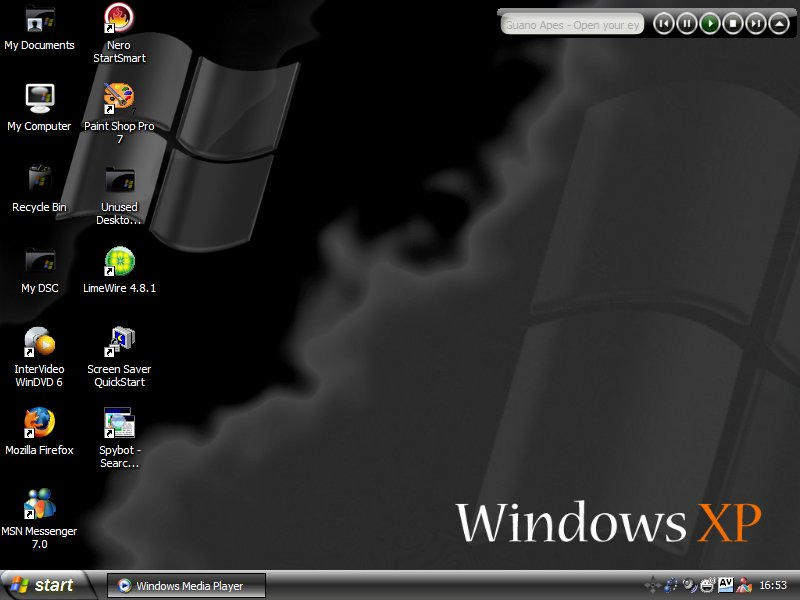Click the webcam-shaped tray icon
The width and height of the screenshot is (800, 600).
click(689, 585)
